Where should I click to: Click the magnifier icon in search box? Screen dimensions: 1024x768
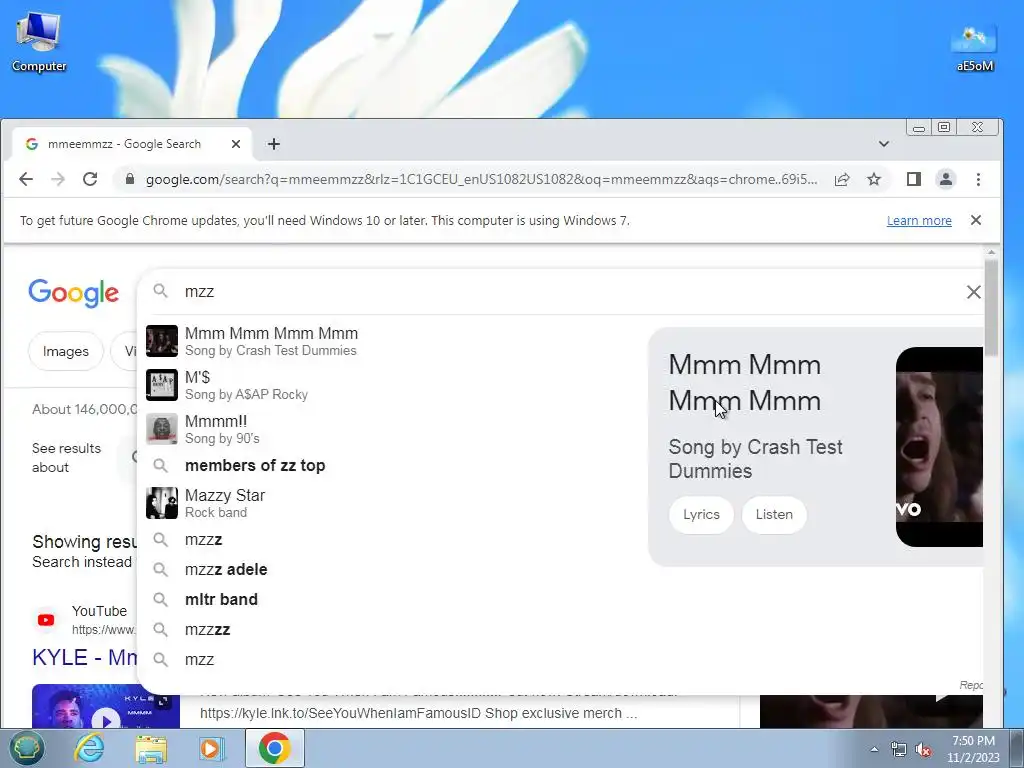tap(160, 291)
